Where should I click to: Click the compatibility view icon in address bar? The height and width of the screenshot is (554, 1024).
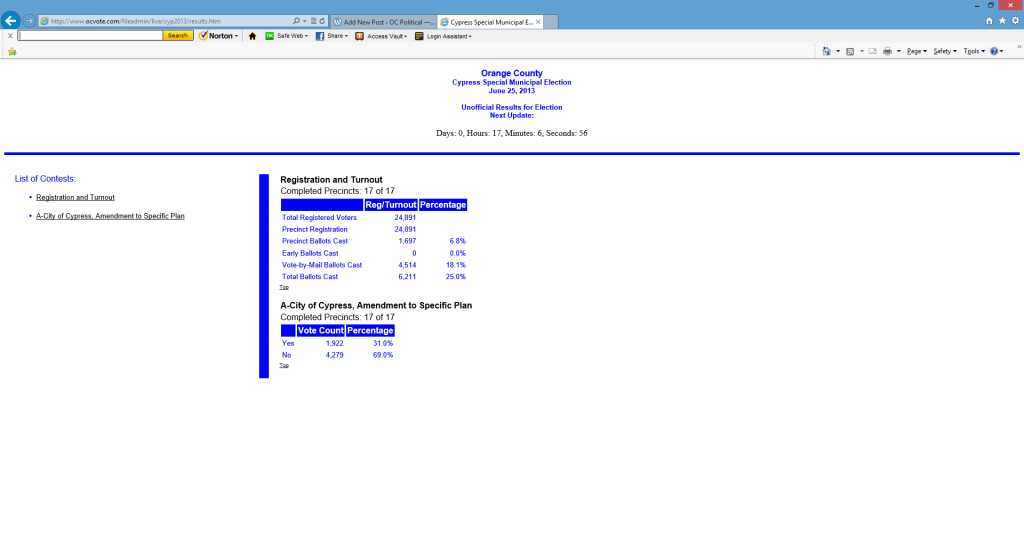click(x=313, y=21)
